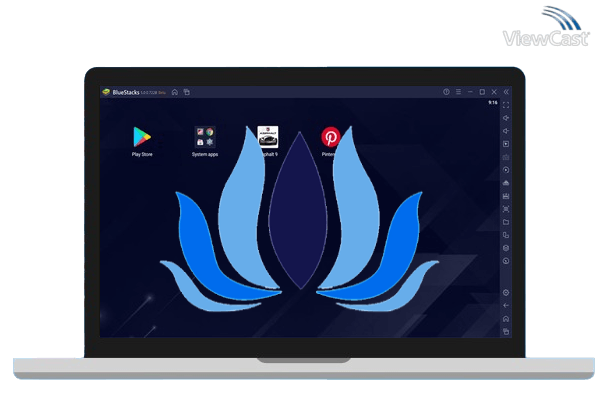The image size is (602, 414).
Task: Click the 9:16 clock in status bar
Action: click(x=493, y=103)
